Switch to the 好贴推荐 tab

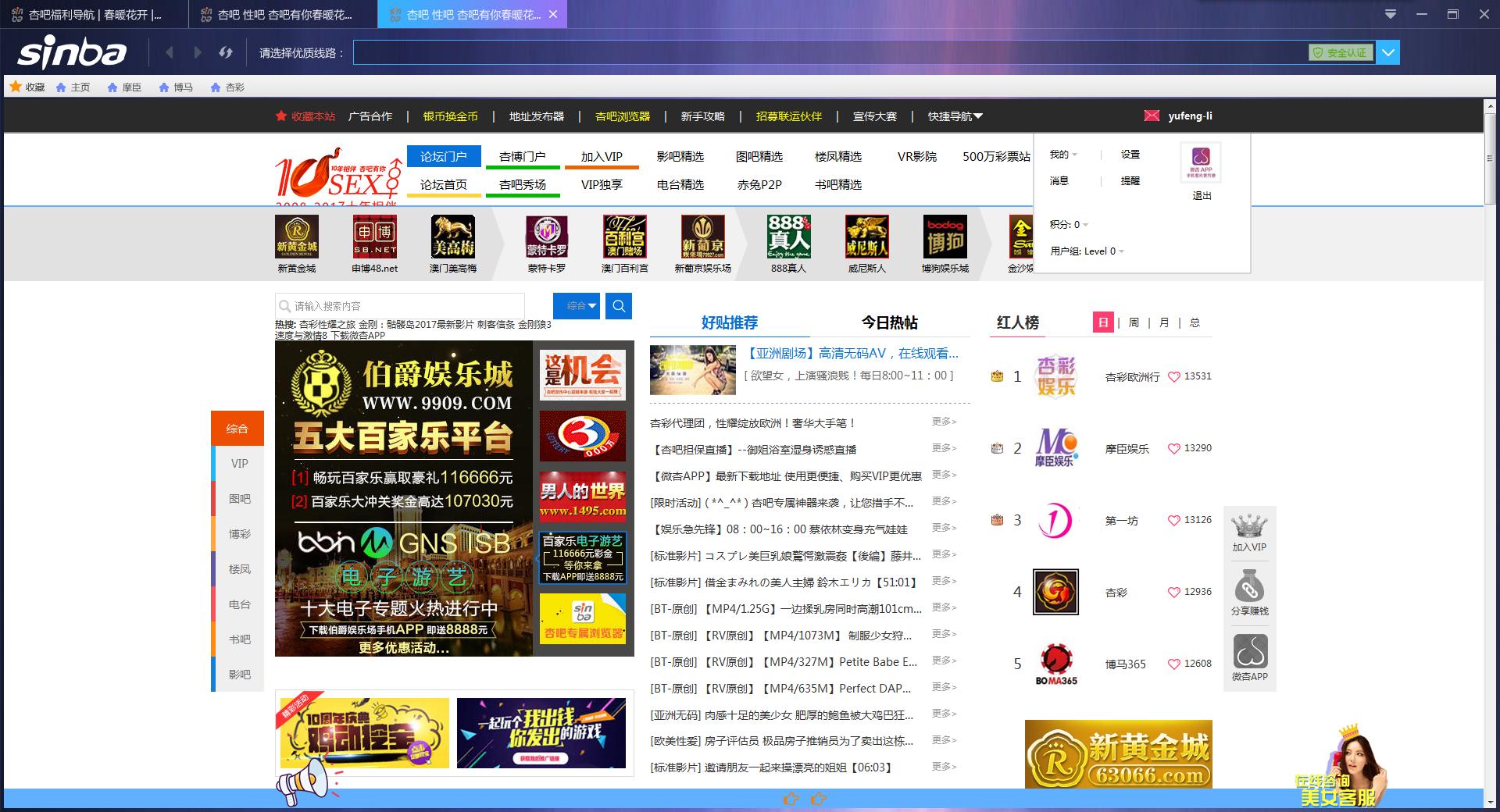pyautogui.click(x=730, y=322)
